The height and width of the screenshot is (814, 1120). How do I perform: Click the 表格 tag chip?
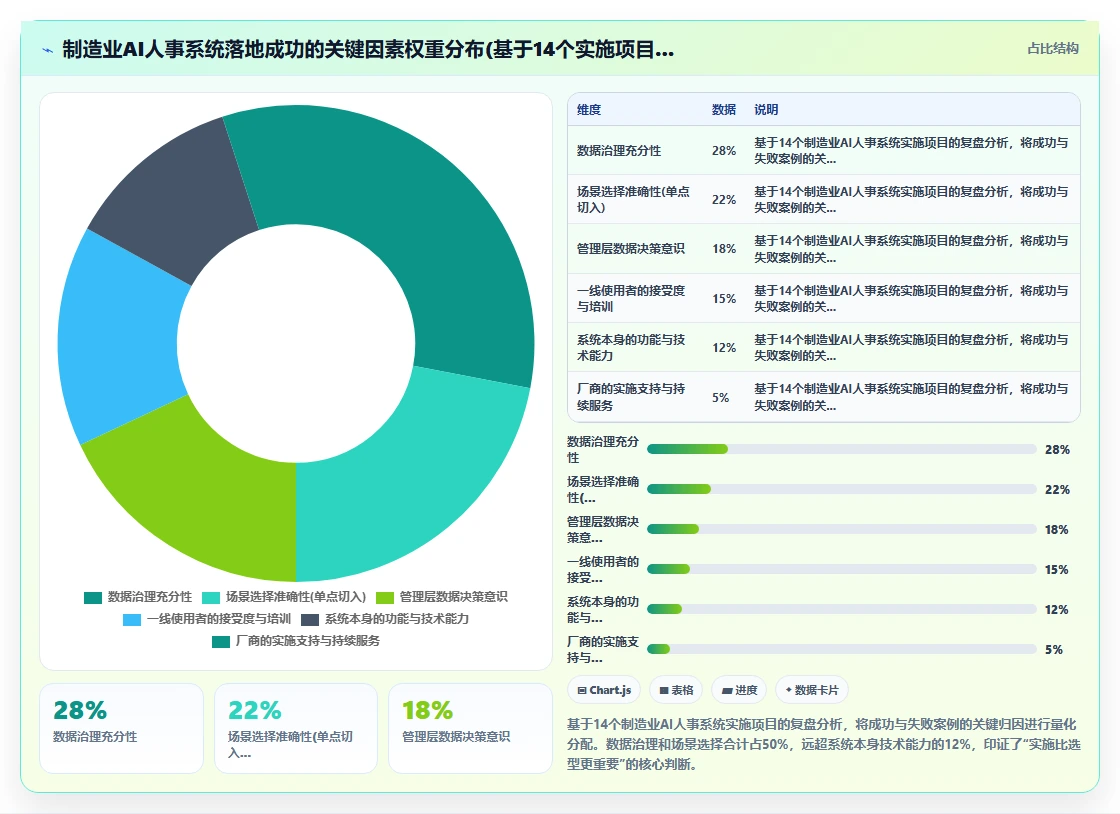pos(676,690)
